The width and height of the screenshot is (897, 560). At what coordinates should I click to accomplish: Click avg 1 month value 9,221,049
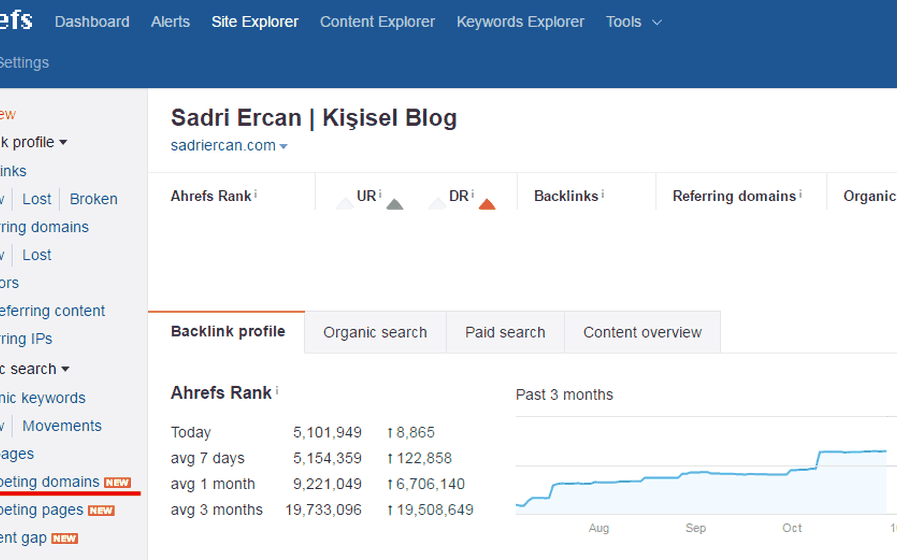click(327, 484)
